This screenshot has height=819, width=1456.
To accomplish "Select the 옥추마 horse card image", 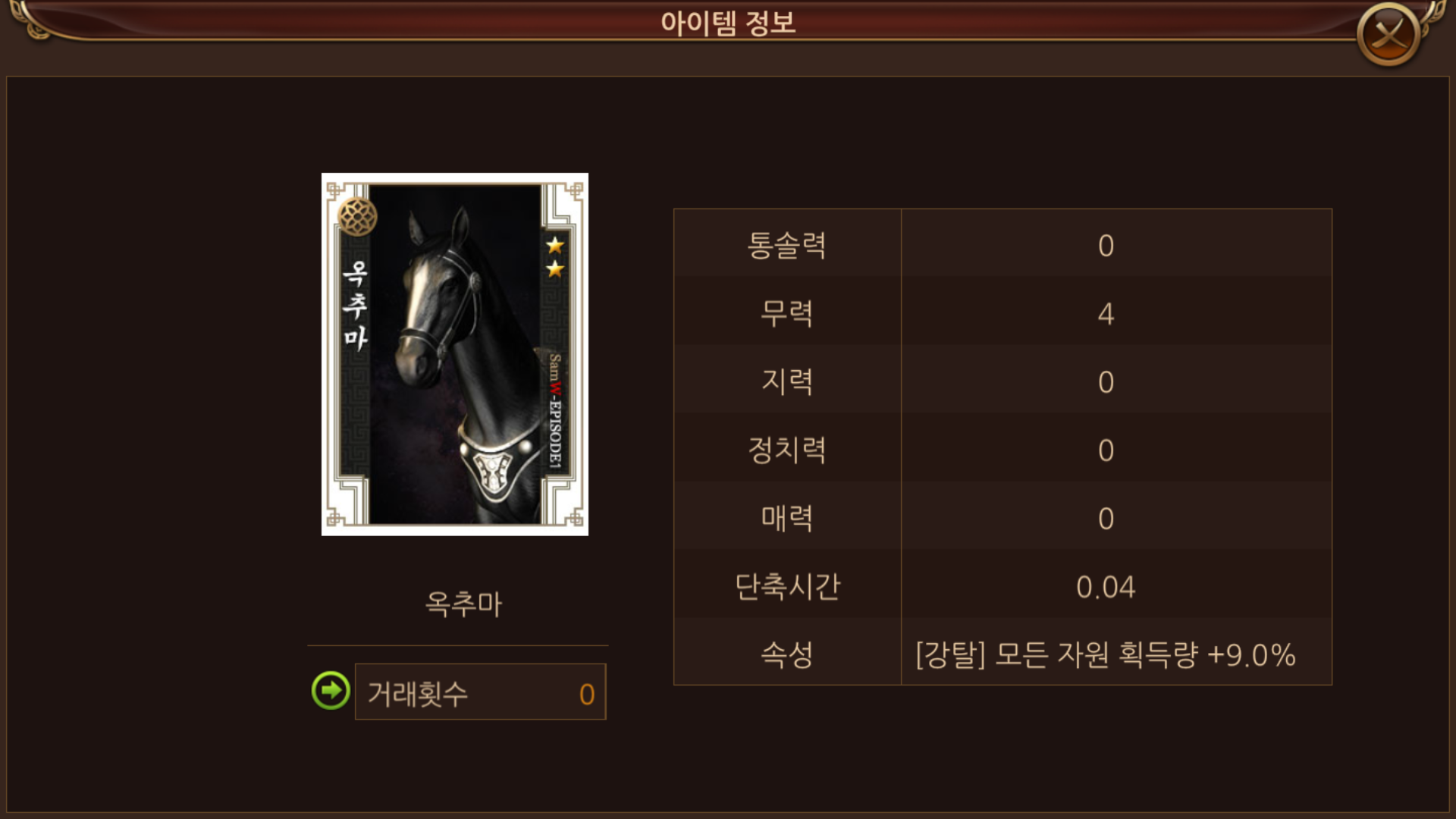I will 455,354.
